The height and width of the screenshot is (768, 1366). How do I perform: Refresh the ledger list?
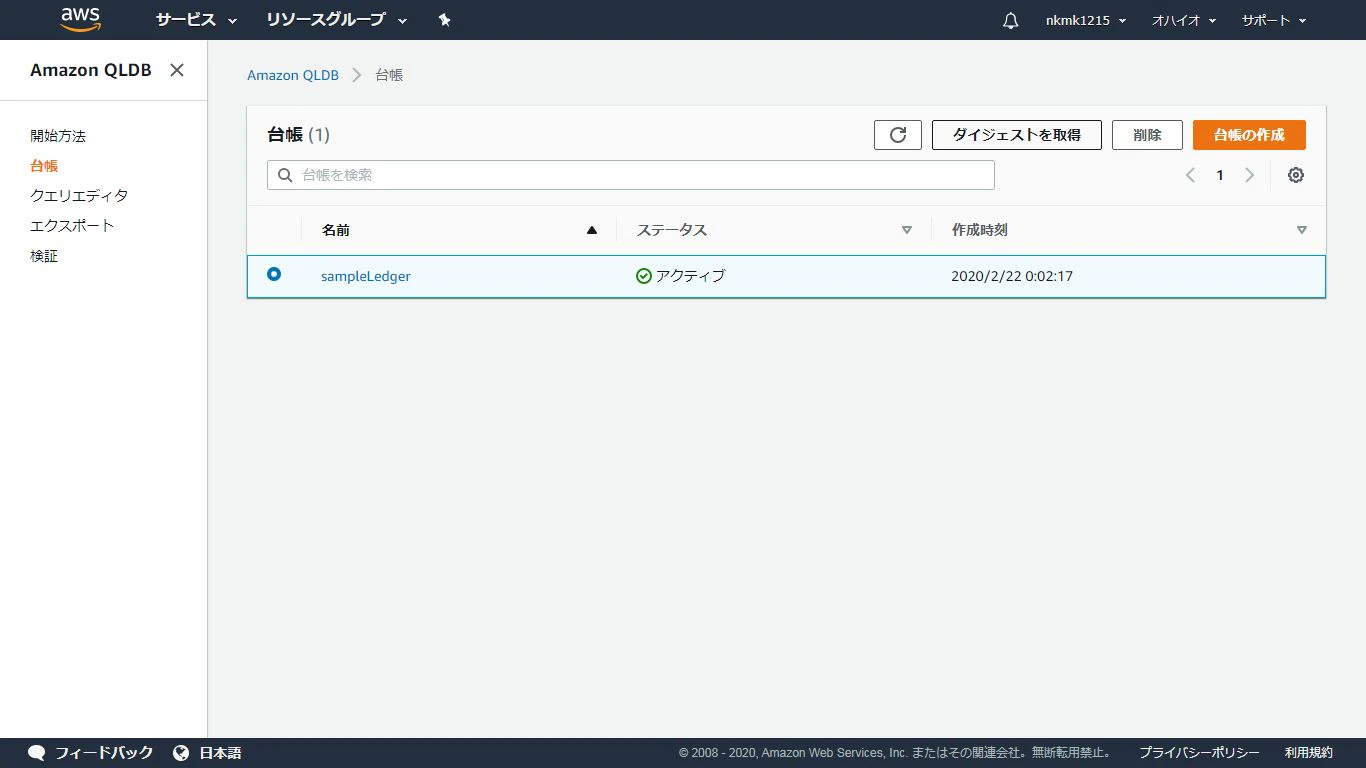click(x=898, y=135)
